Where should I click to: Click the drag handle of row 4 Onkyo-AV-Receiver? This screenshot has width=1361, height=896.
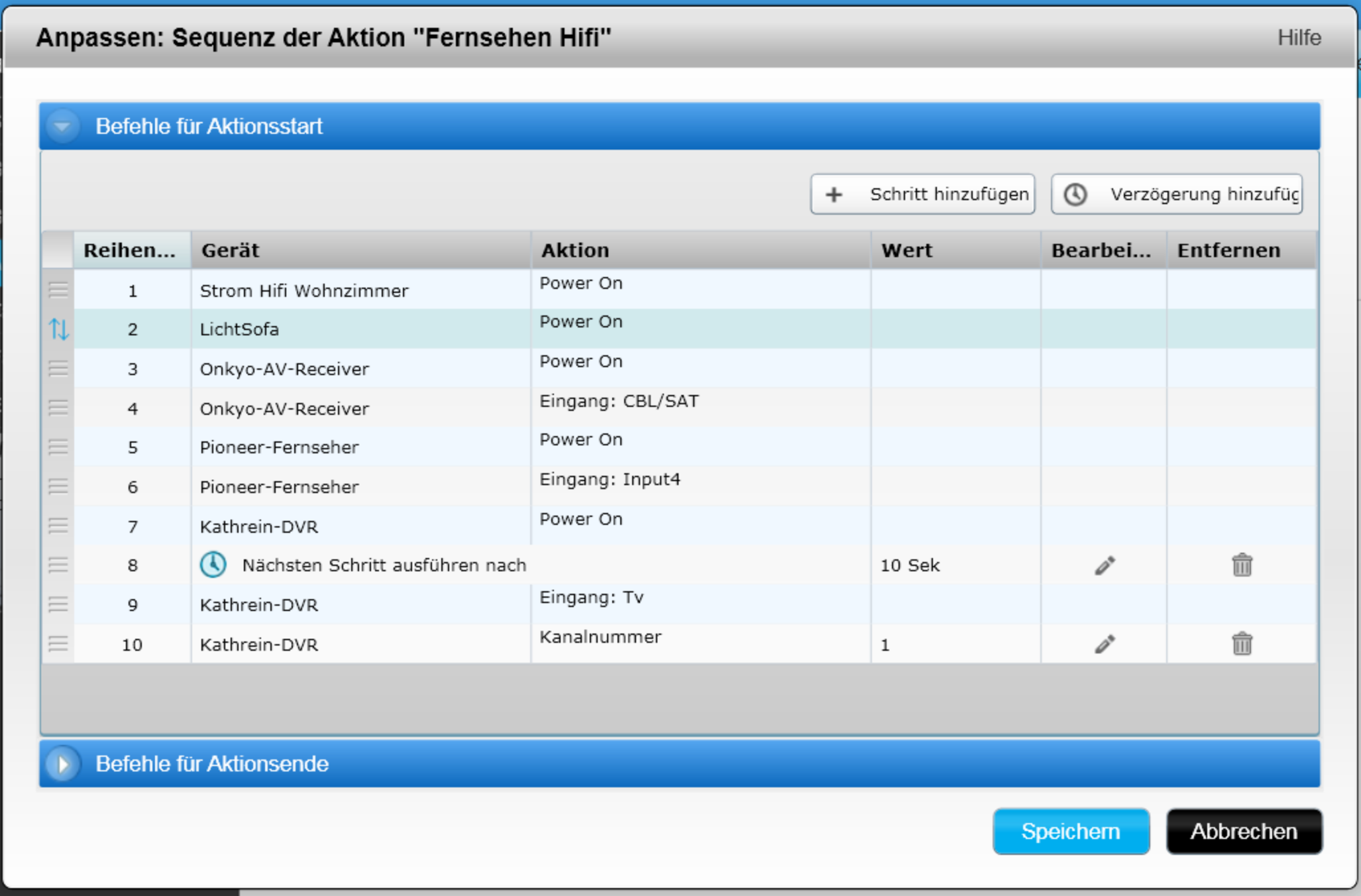coord(58,408)
